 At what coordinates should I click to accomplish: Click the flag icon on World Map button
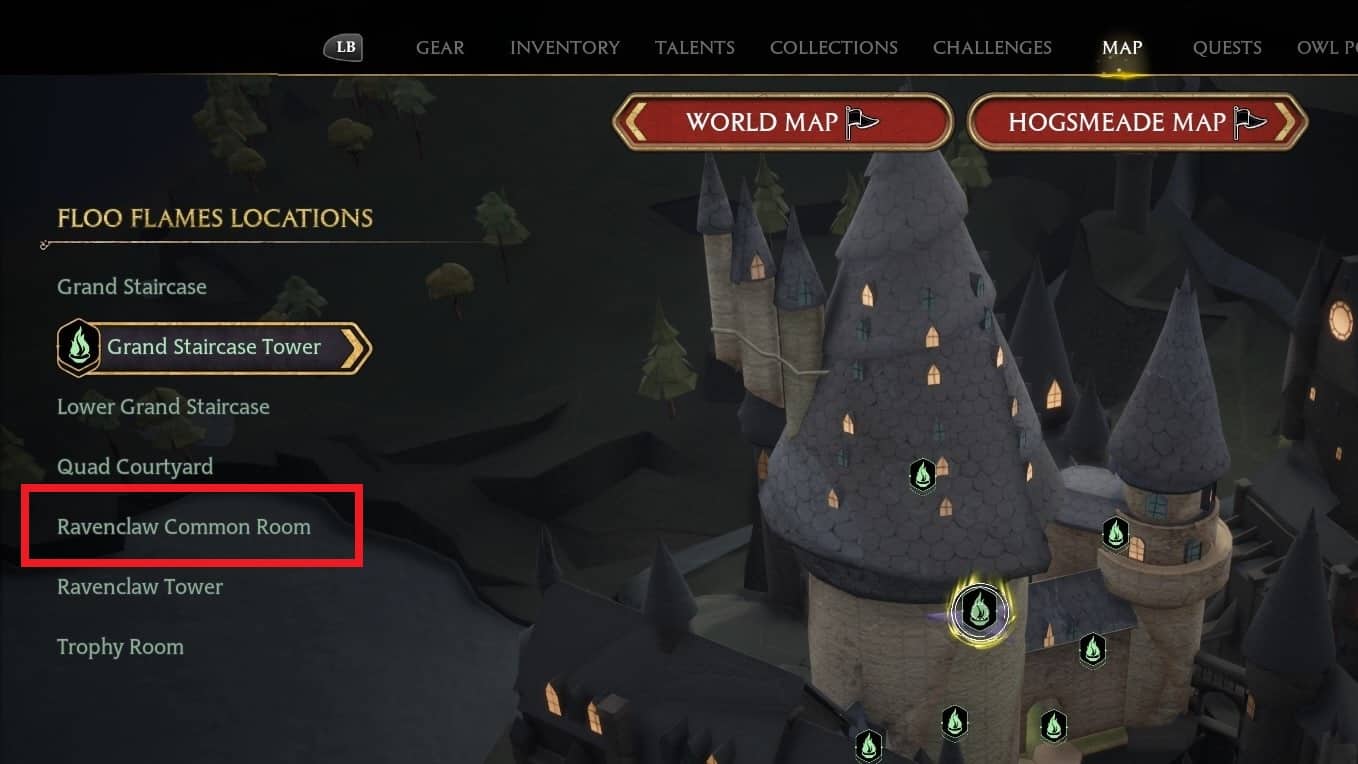pyautogui.click(x=861, y=122)
